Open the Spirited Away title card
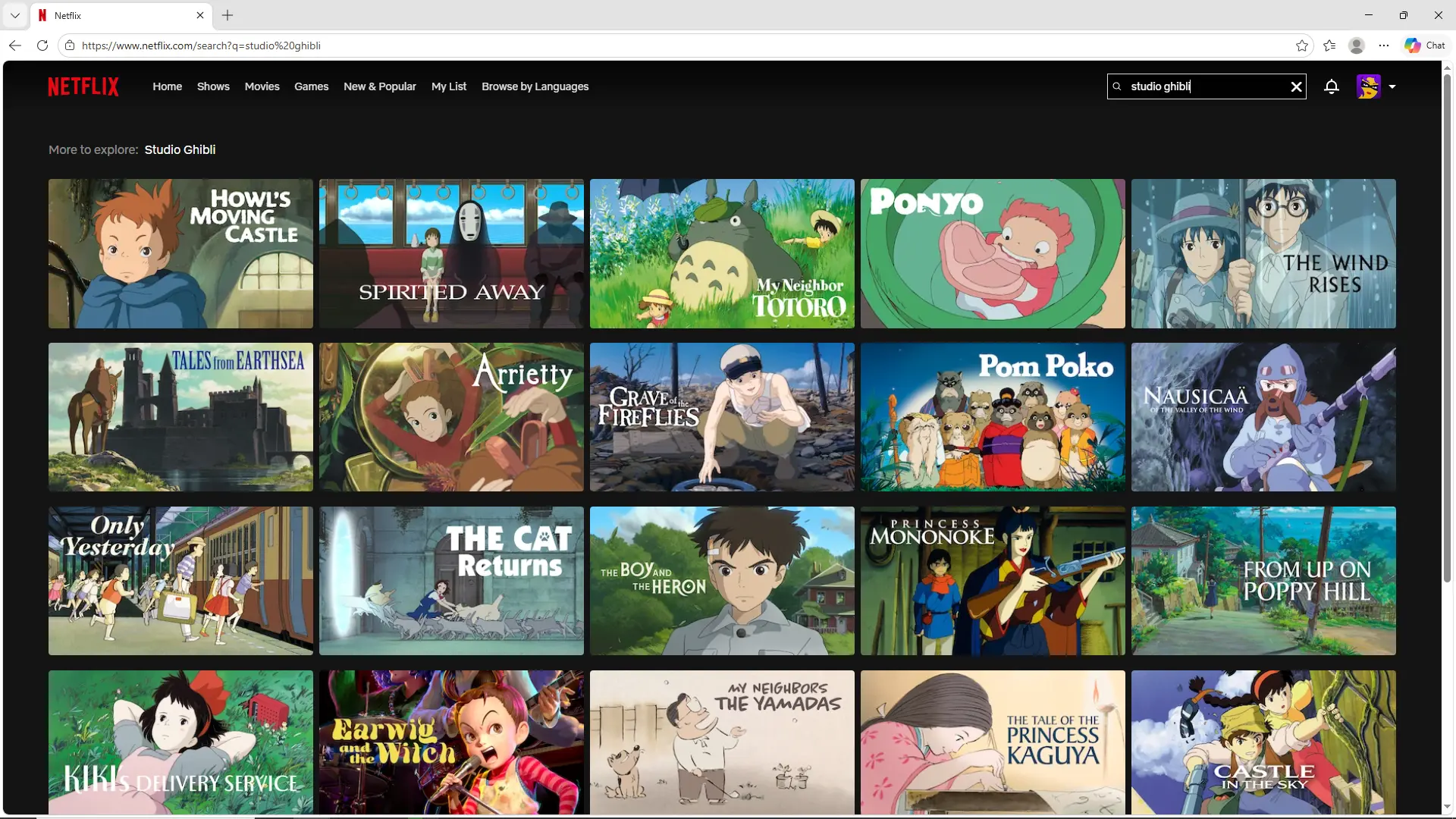 [x=451, y=253]
